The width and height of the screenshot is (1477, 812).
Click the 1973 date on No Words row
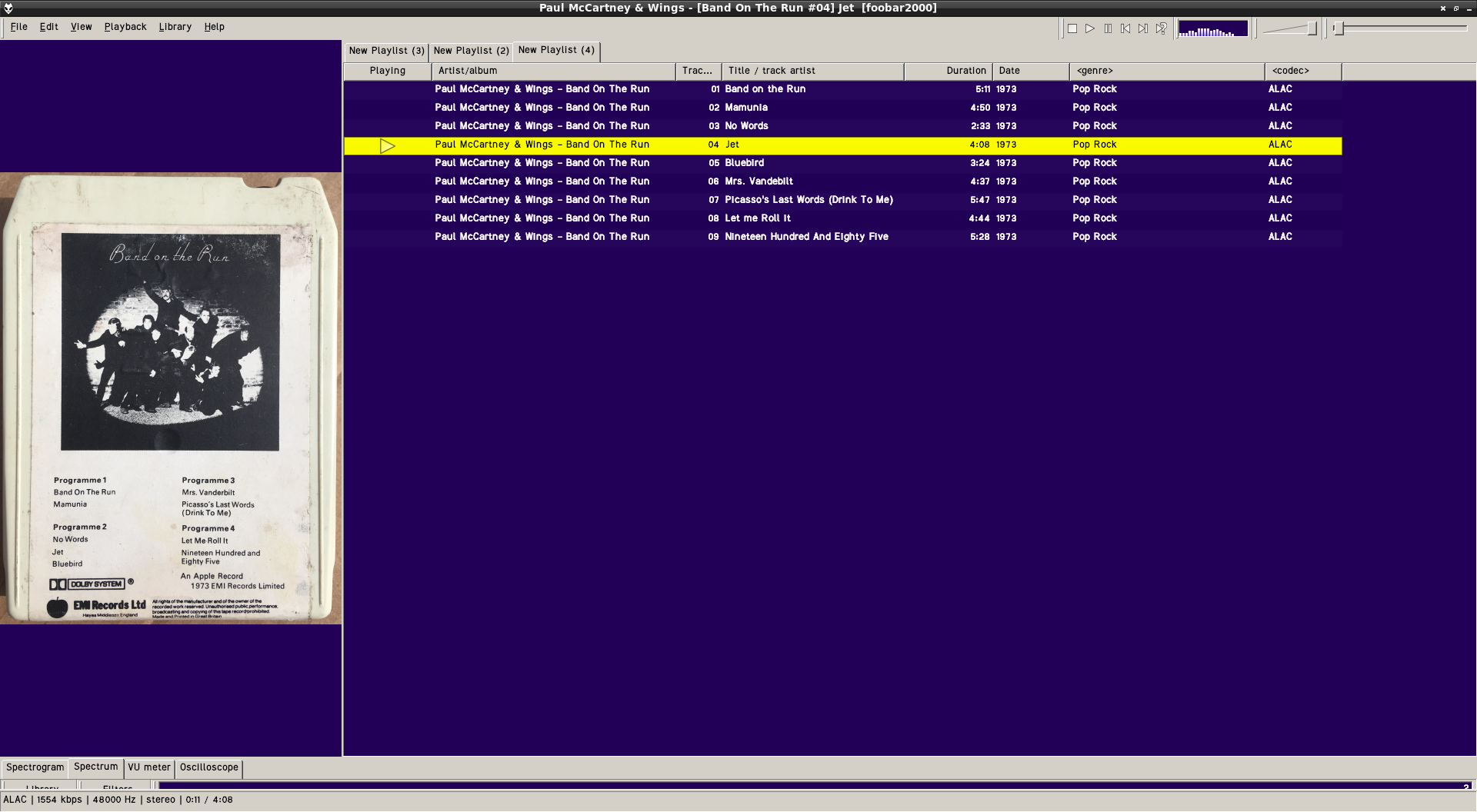tap(1006, 126)
